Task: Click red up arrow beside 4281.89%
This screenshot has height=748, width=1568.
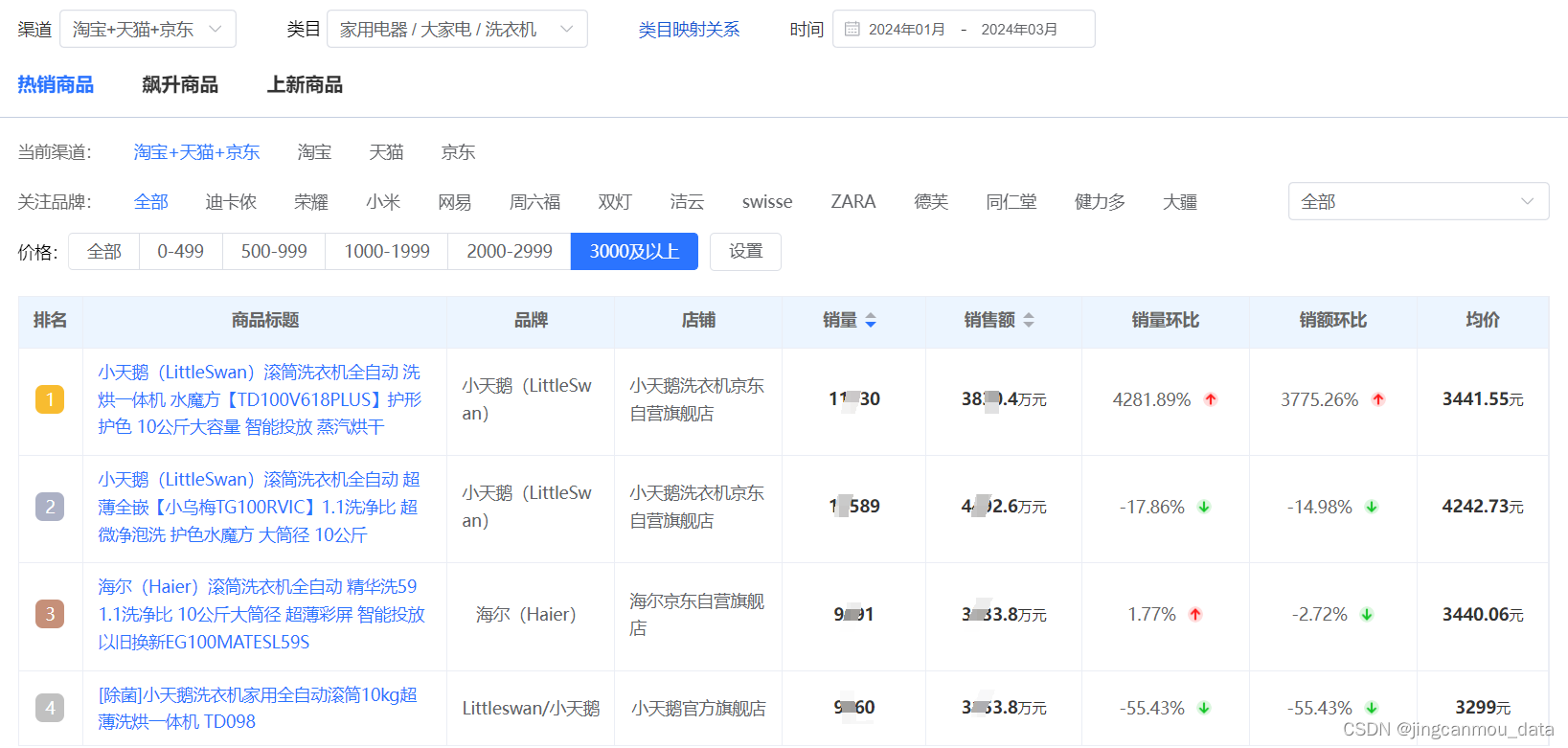Action: pyautogui.click(x=1211, y=399)
